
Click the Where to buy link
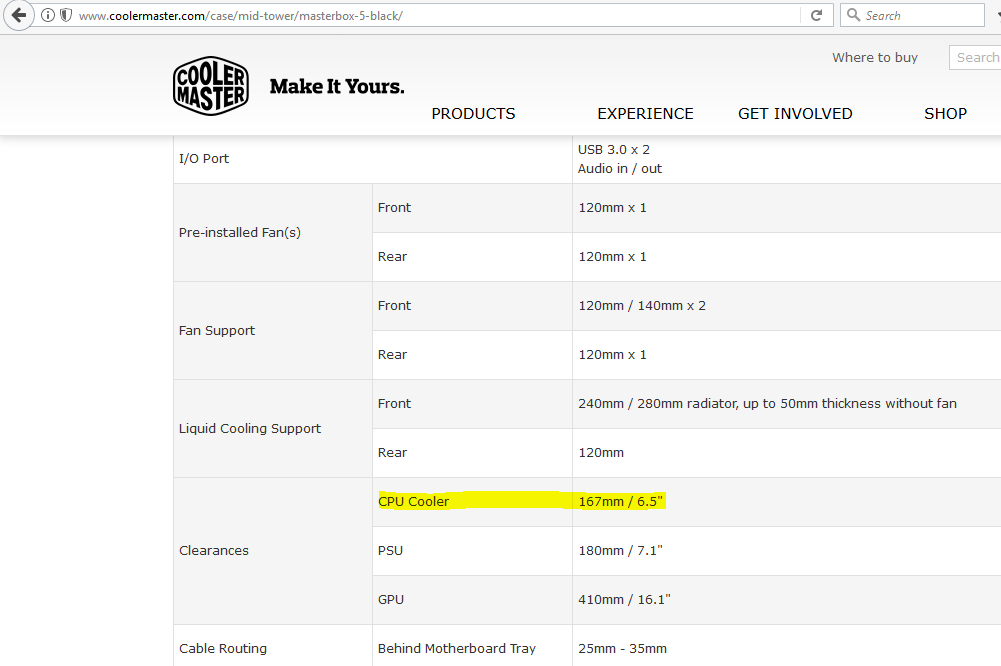click(874, 58)
